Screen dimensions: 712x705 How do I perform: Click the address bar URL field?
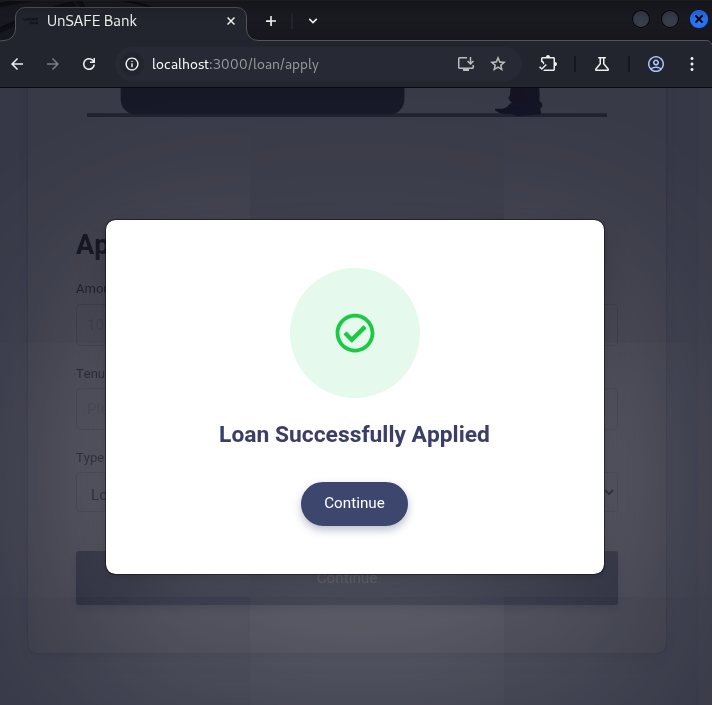(x=300, y=64)
